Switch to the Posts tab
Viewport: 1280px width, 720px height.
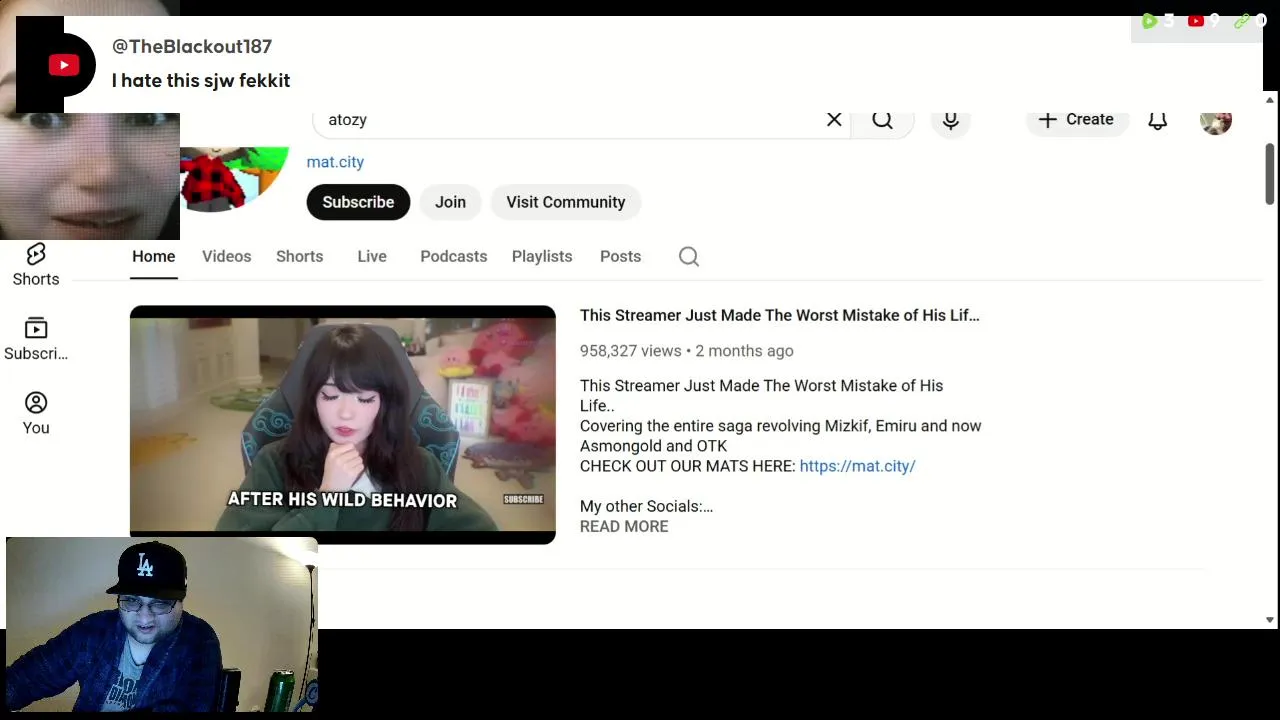(620, 257)
